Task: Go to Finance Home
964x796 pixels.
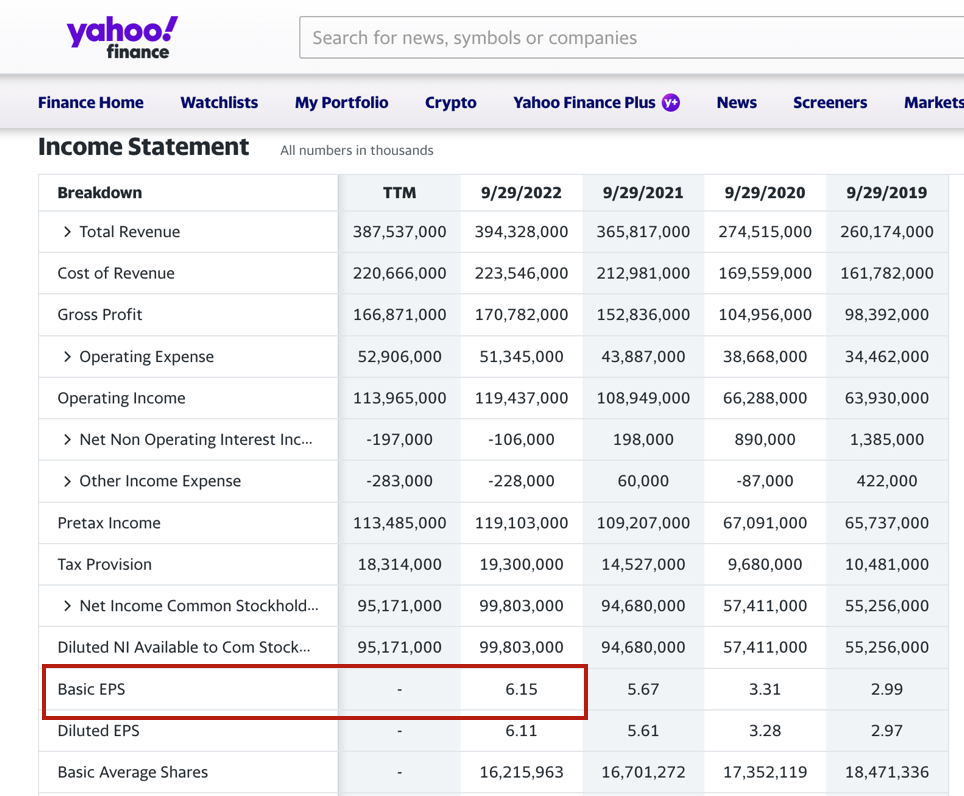Action: tap(91, 102)
